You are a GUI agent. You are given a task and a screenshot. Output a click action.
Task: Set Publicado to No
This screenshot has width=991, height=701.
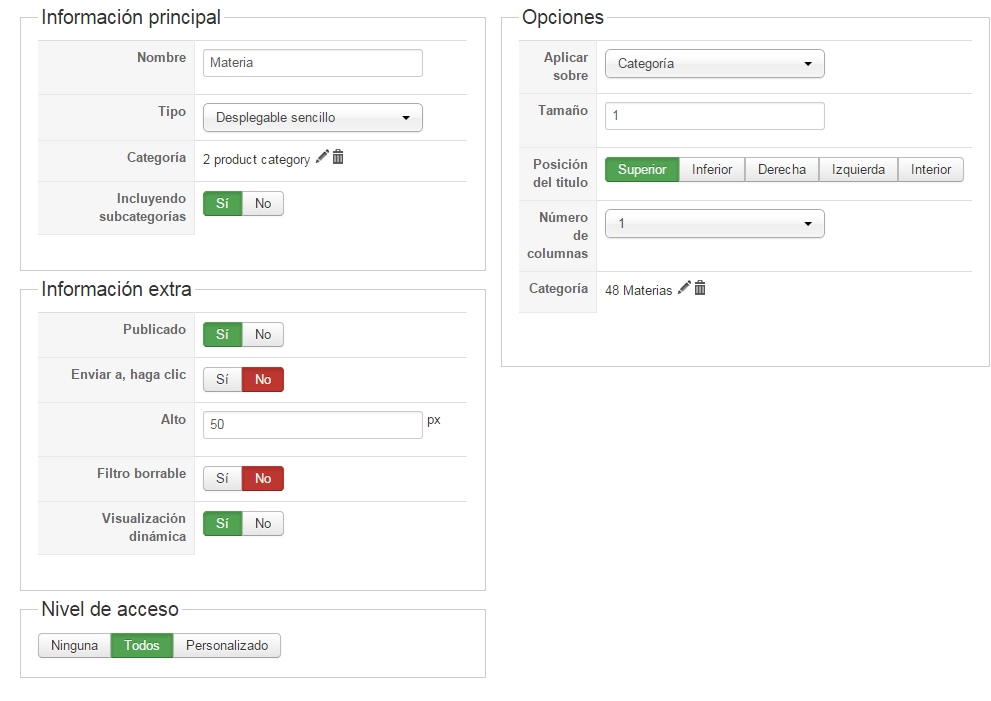pyautogui.click(x=263, y=334)
